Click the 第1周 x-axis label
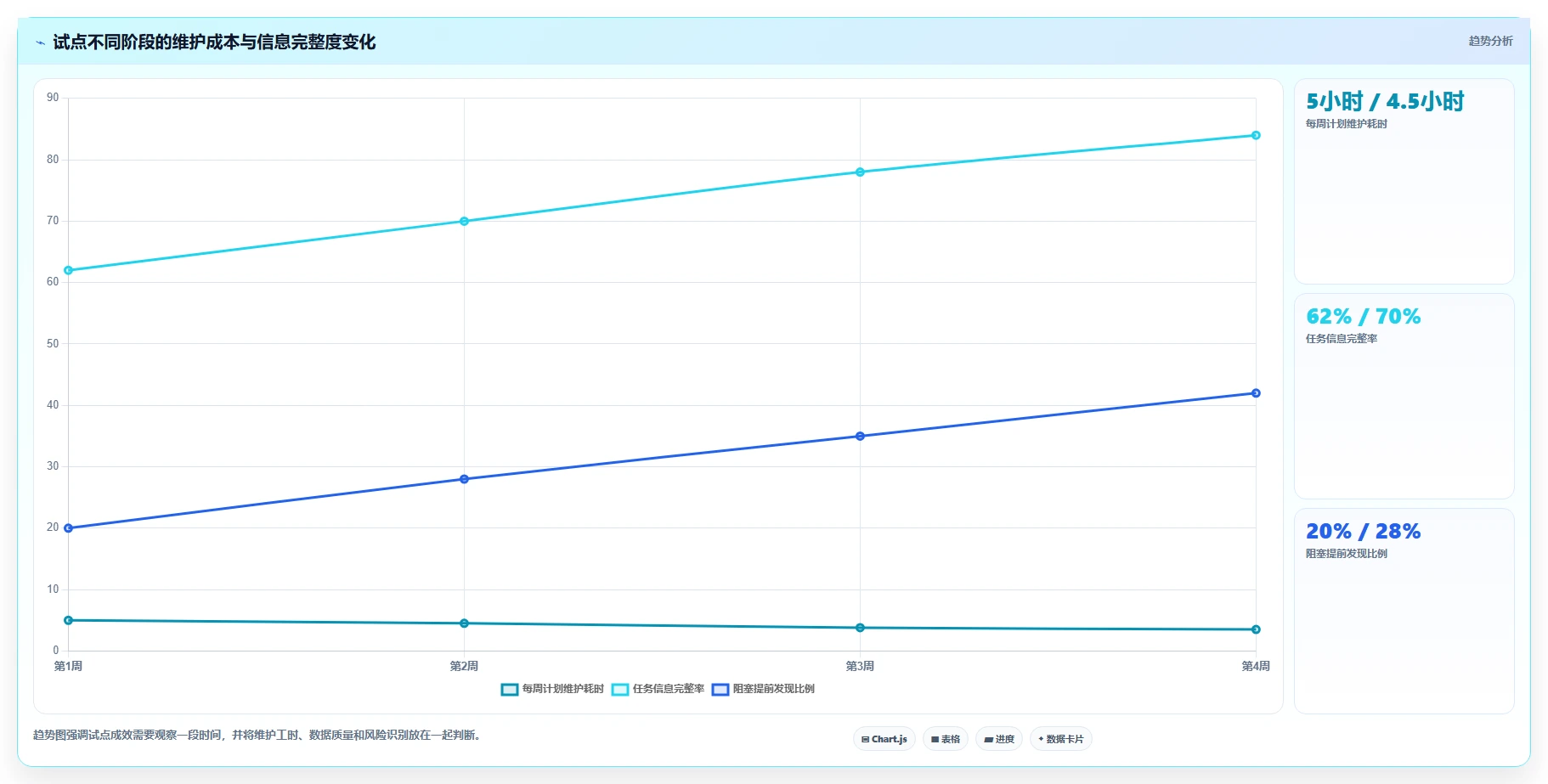The height and width of the screenshot is (784, 1548). pyautogui.click(x=69, y=666)
